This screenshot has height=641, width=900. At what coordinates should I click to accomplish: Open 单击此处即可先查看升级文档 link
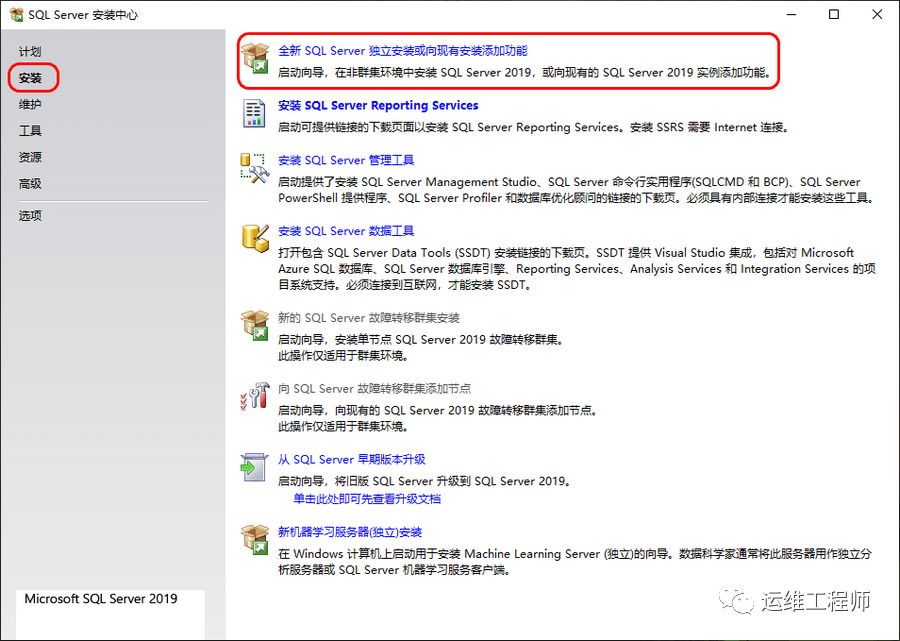pos(367,499)
